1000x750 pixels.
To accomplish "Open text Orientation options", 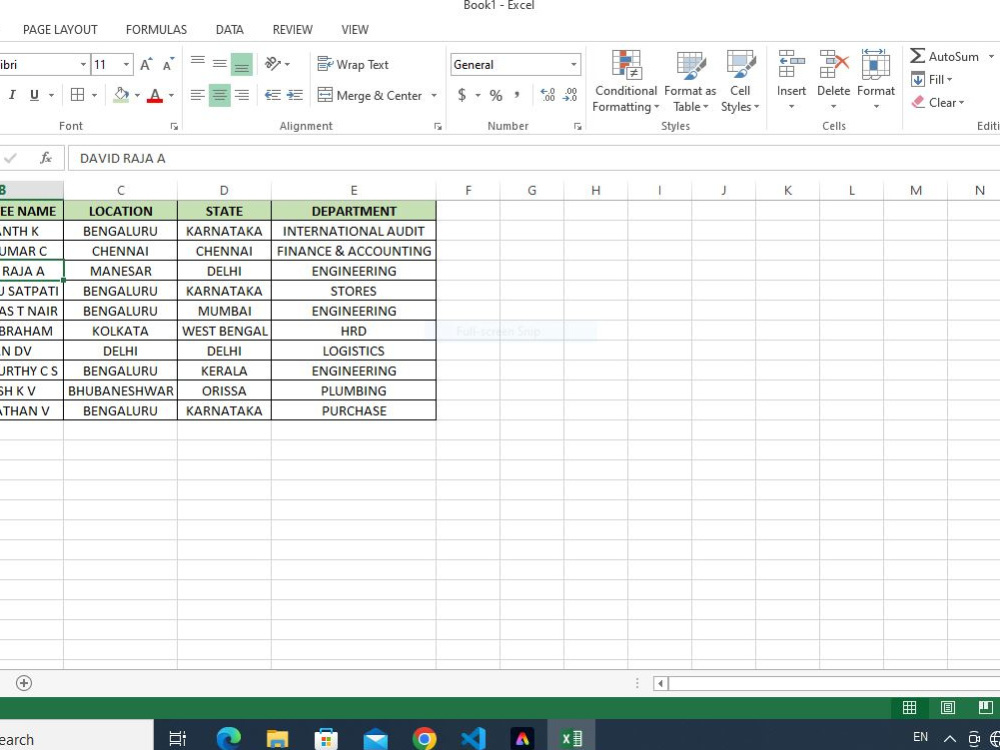I will coord(277,64).
